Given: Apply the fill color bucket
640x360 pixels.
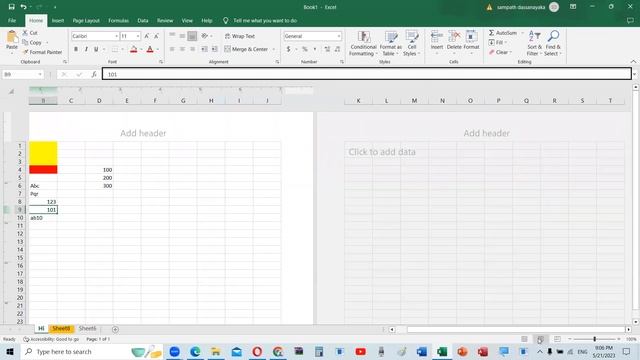Looking at the screenshot, I should [x=133, y=49].
